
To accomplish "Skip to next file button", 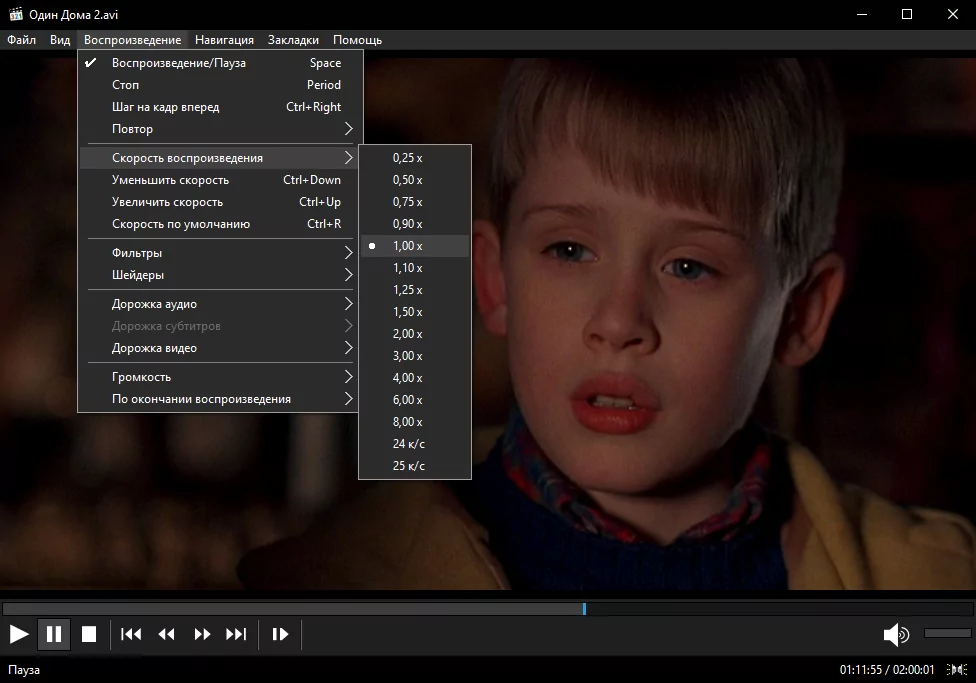I will (x=236, y=634).
